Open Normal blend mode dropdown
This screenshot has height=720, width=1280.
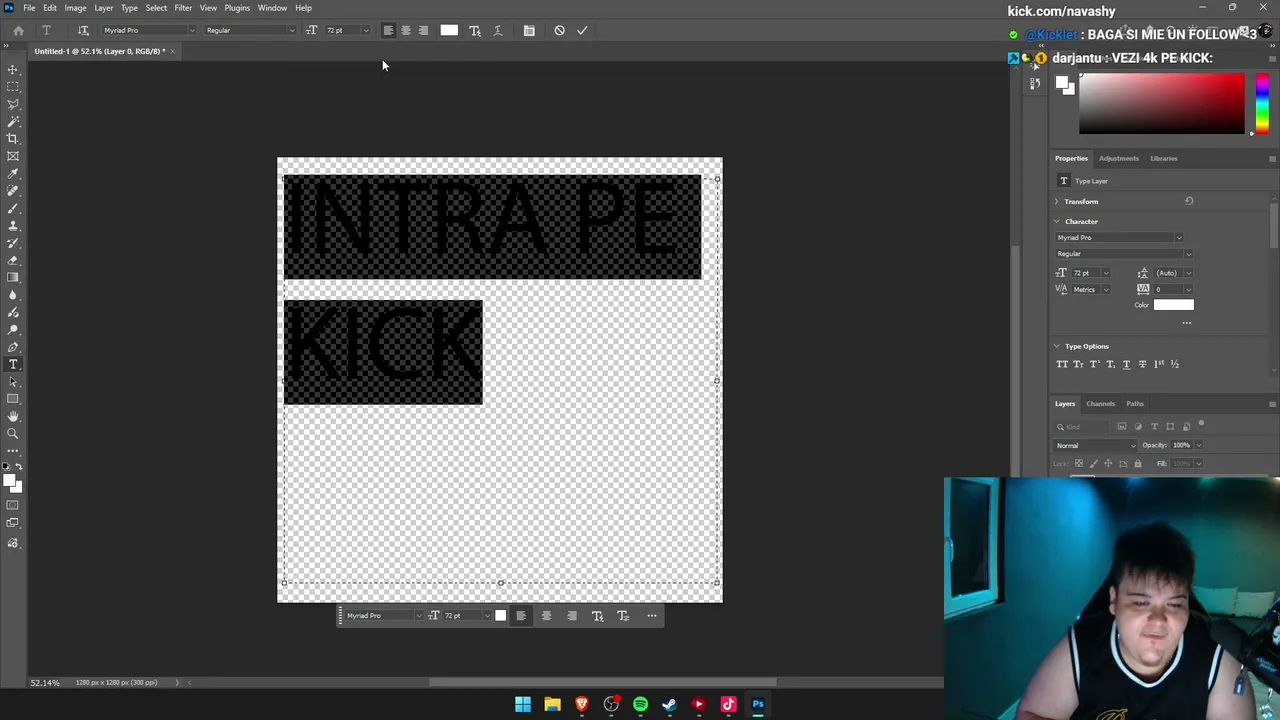pyautogui.click(x=1095, y=446)
